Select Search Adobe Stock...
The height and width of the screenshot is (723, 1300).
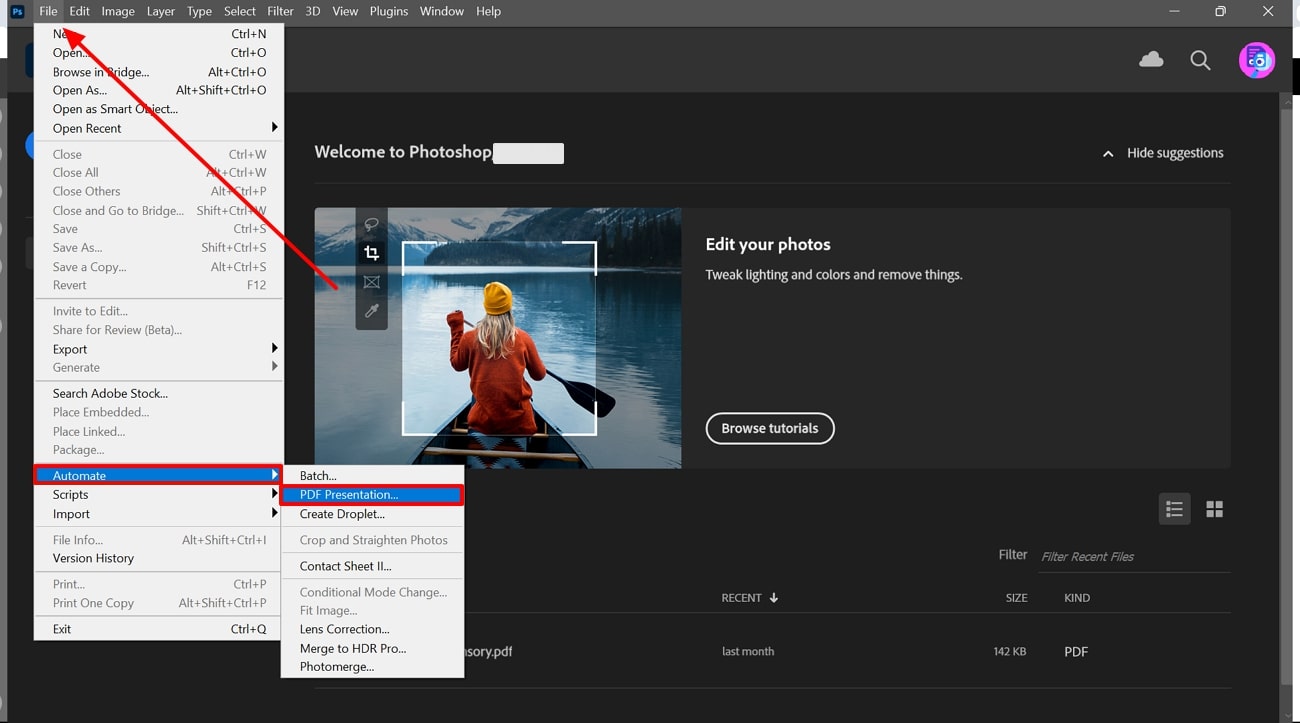point(158,393)
